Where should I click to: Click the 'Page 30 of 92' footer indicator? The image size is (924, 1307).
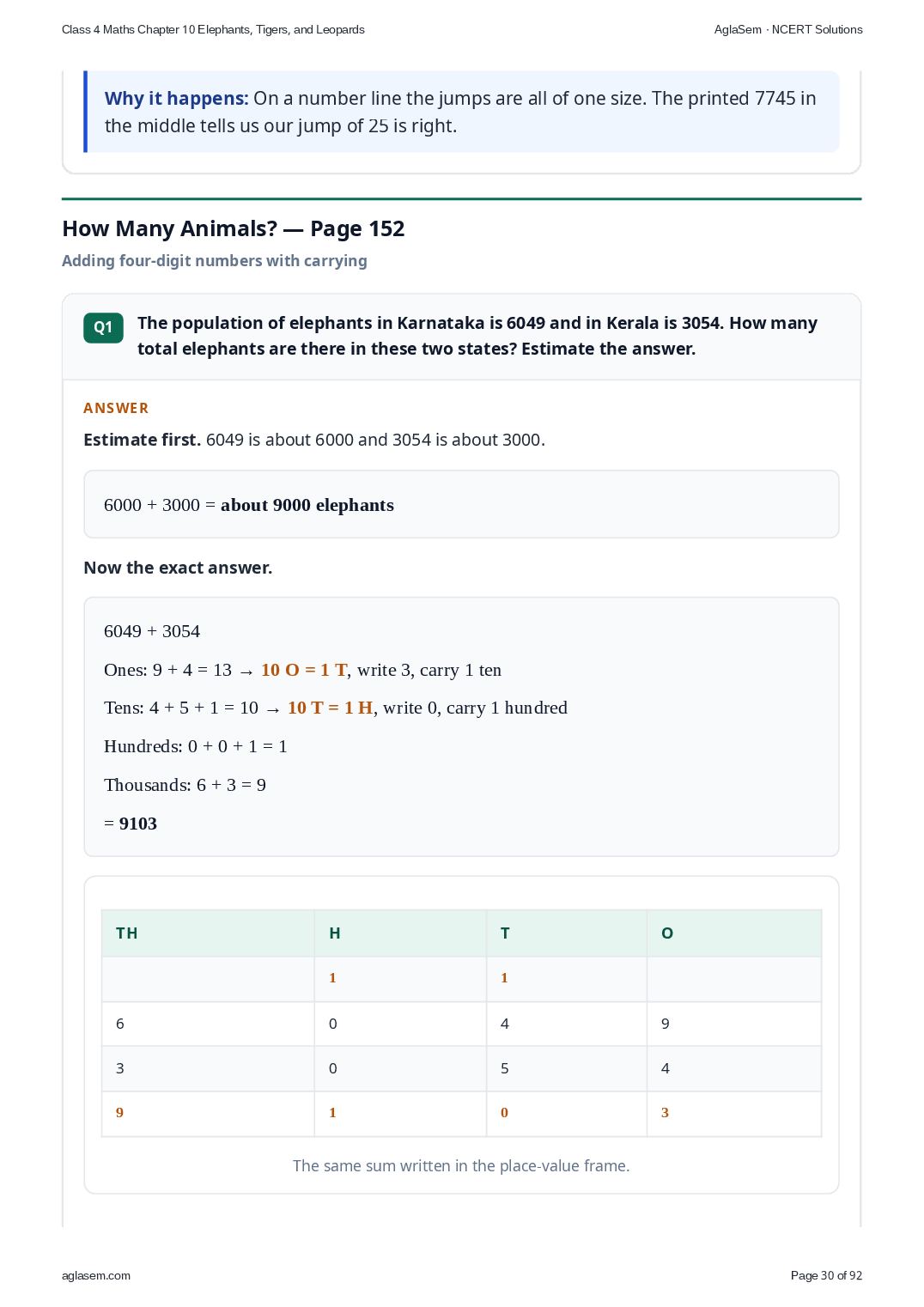826,1275
